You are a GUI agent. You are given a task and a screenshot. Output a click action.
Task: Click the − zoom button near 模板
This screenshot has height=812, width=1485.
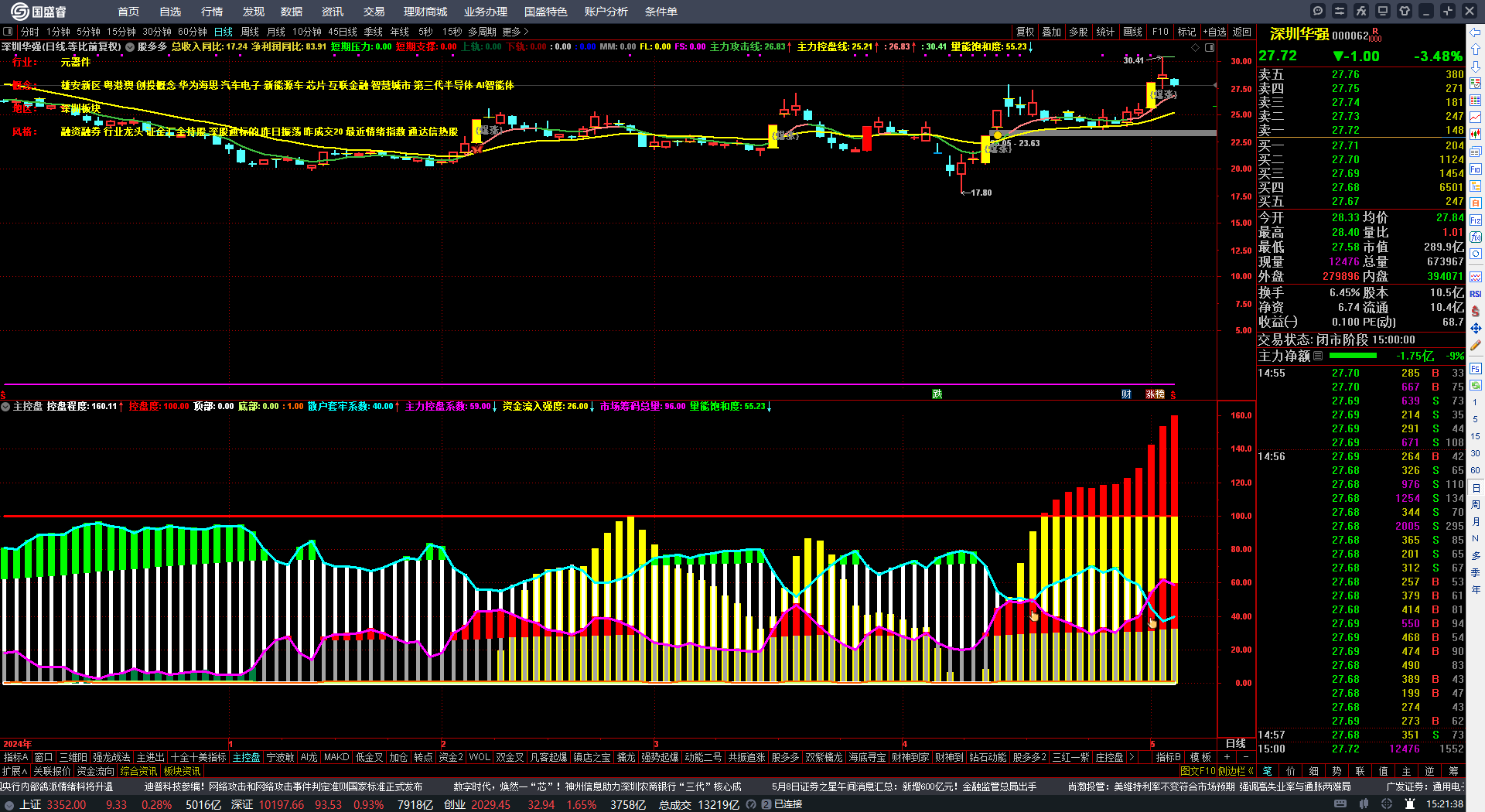[x=1246, y=757]
